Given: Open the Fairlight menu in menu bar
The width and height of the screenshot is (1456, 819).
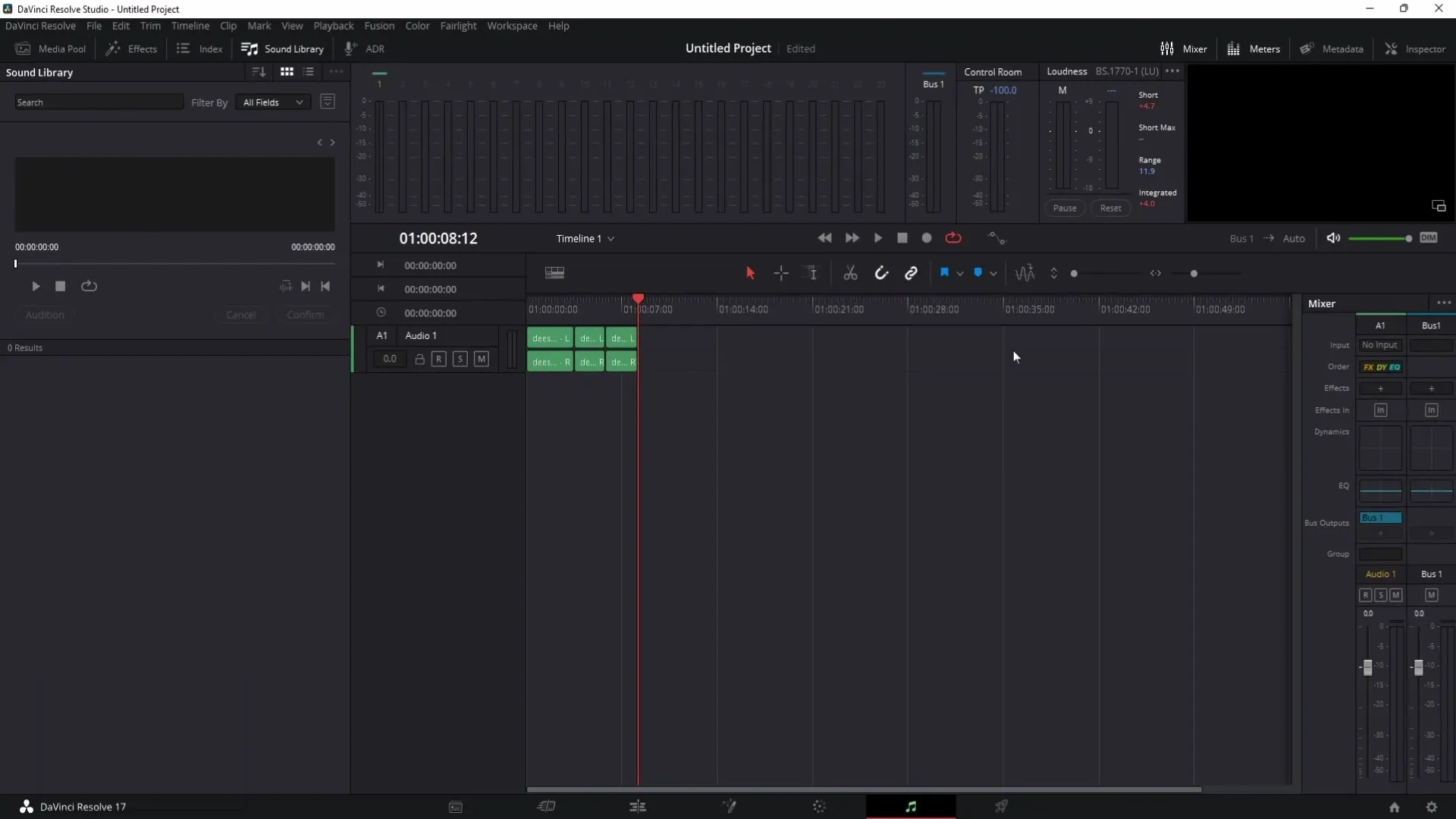Looking at the screenshot, I should [x=458, y=25].
